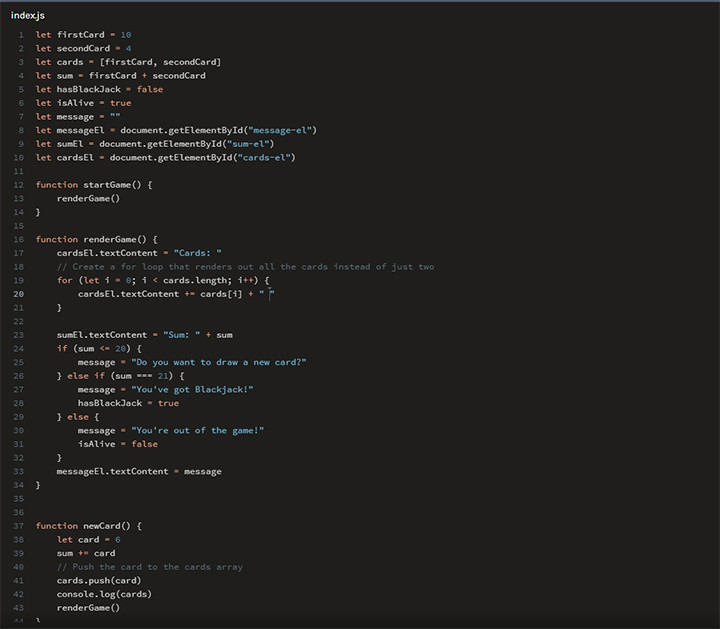Click 'isAlive = false' statement

point(118,444)
